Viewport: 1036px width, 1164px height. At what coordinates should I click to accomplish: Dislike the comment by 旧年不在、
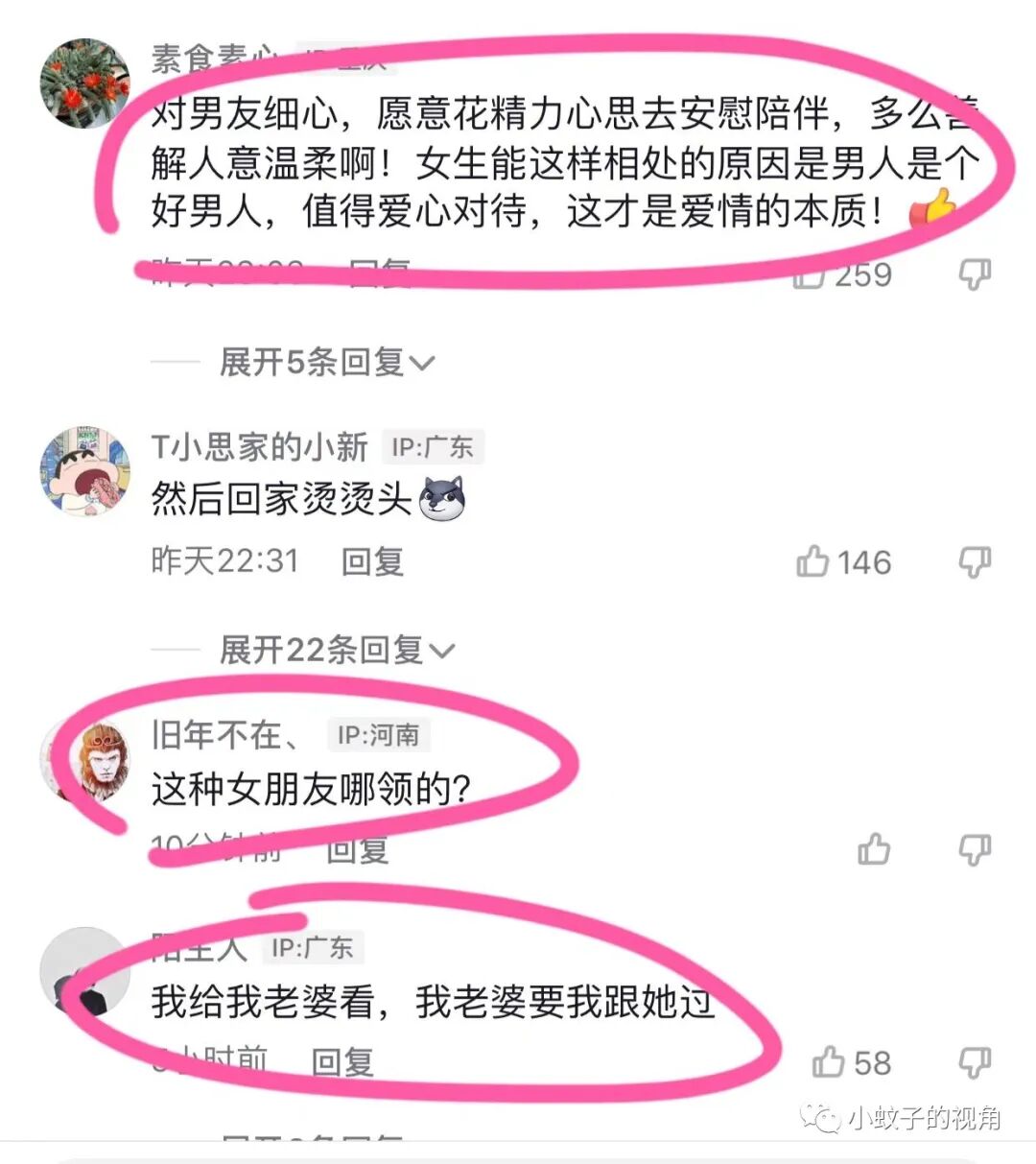point(975,849)
